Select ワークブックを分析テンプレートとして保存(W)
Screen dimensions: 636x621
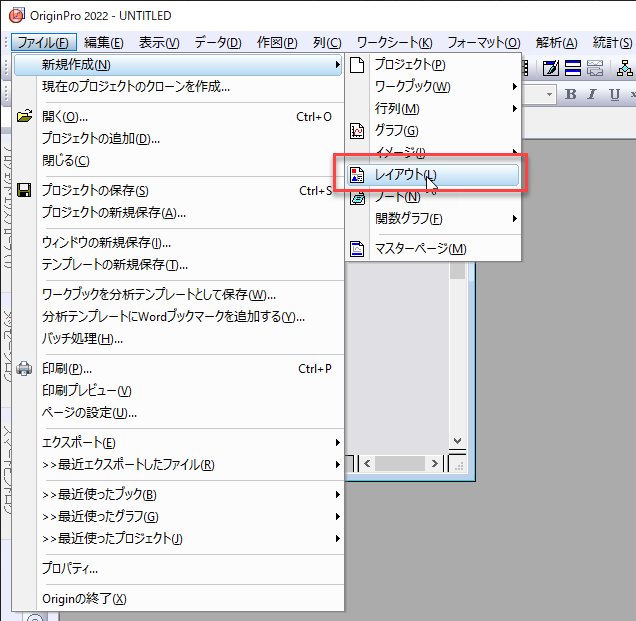[178, 294]
